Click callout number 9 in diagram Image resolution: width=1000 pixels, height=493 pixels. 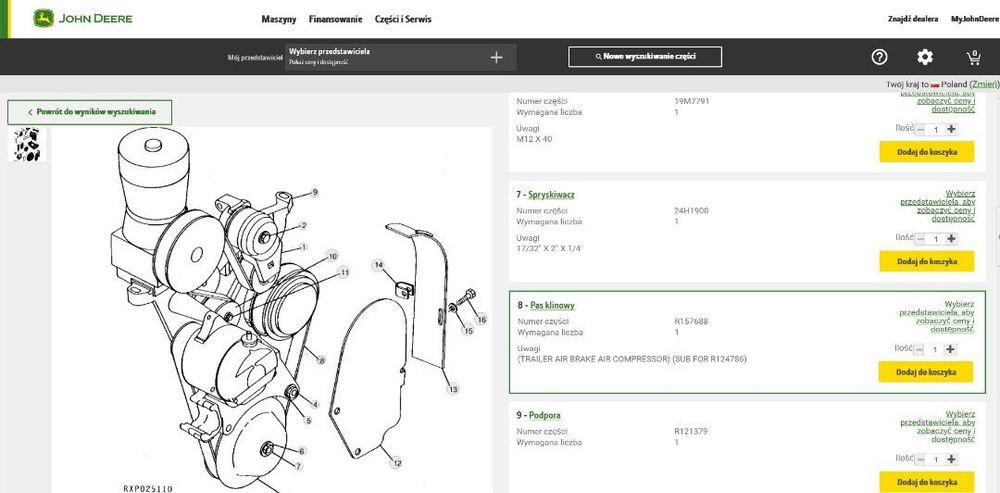314,192
